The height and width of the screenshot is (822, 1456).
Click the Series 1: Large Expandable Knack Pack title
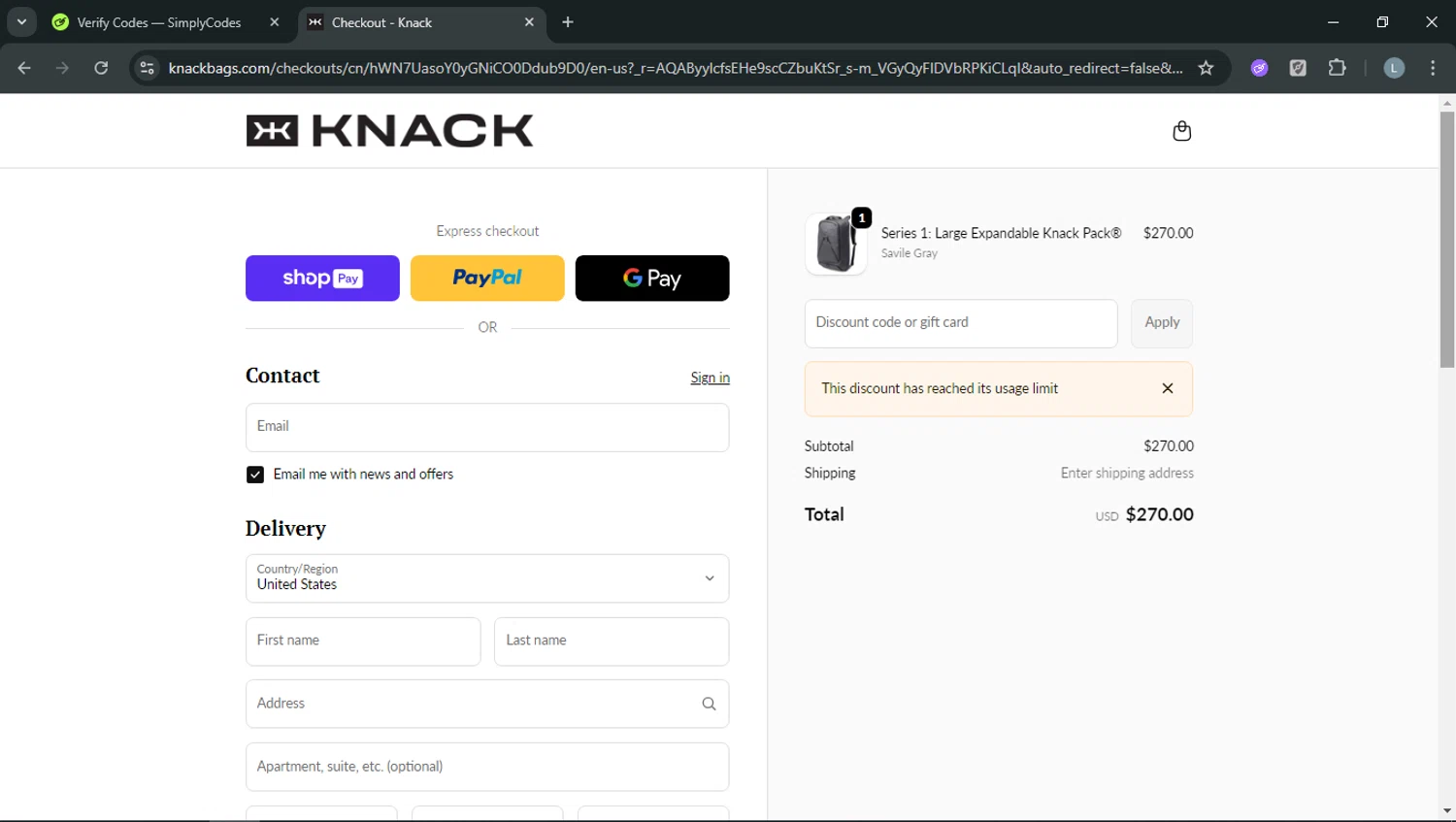1001,233
